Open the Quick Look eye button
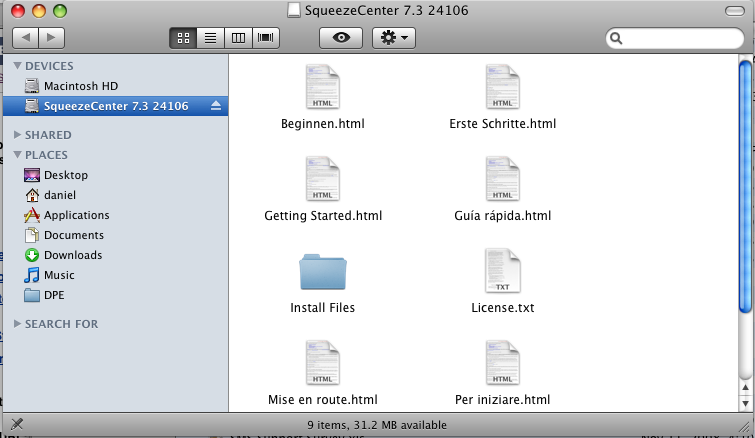 point(340,38)
